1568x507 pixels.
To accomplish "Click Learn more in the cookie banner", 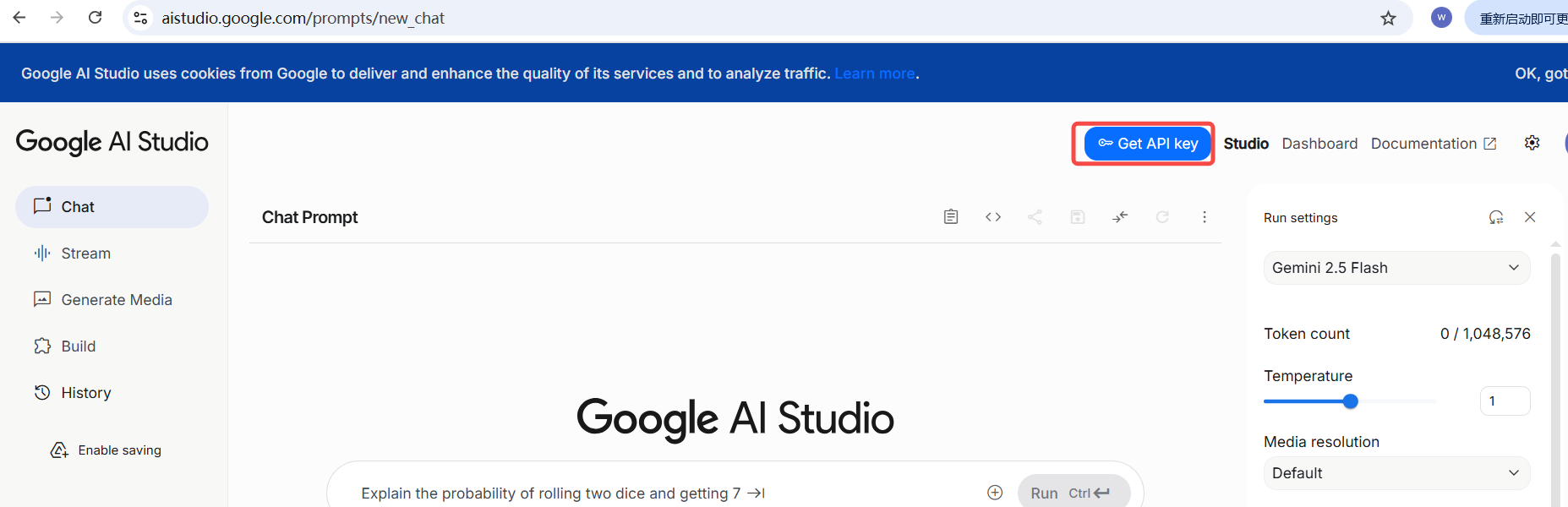I will point(875,74).
